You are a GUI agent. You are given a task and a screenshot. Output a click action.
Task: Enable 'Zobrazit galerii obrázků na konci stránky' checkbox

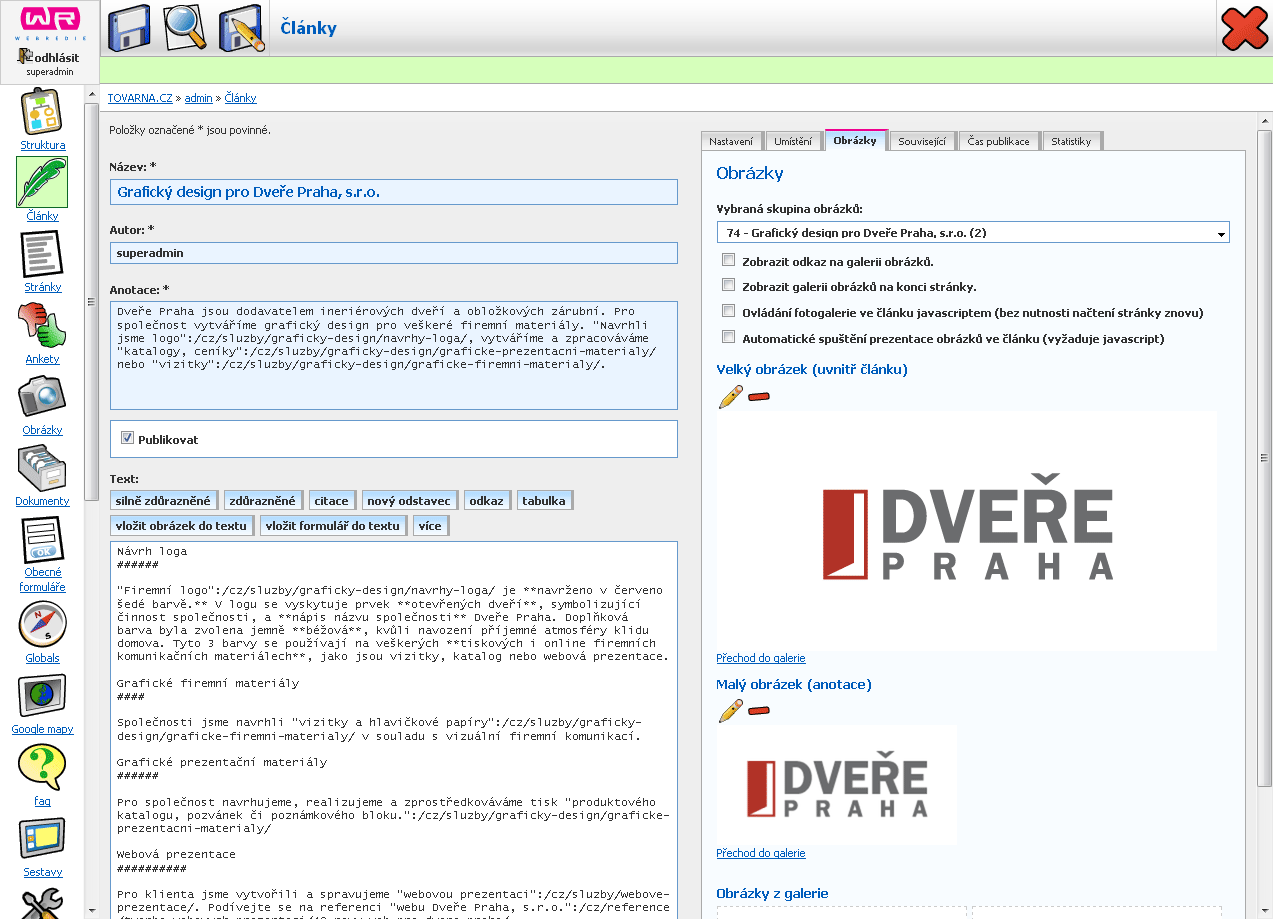728,286
